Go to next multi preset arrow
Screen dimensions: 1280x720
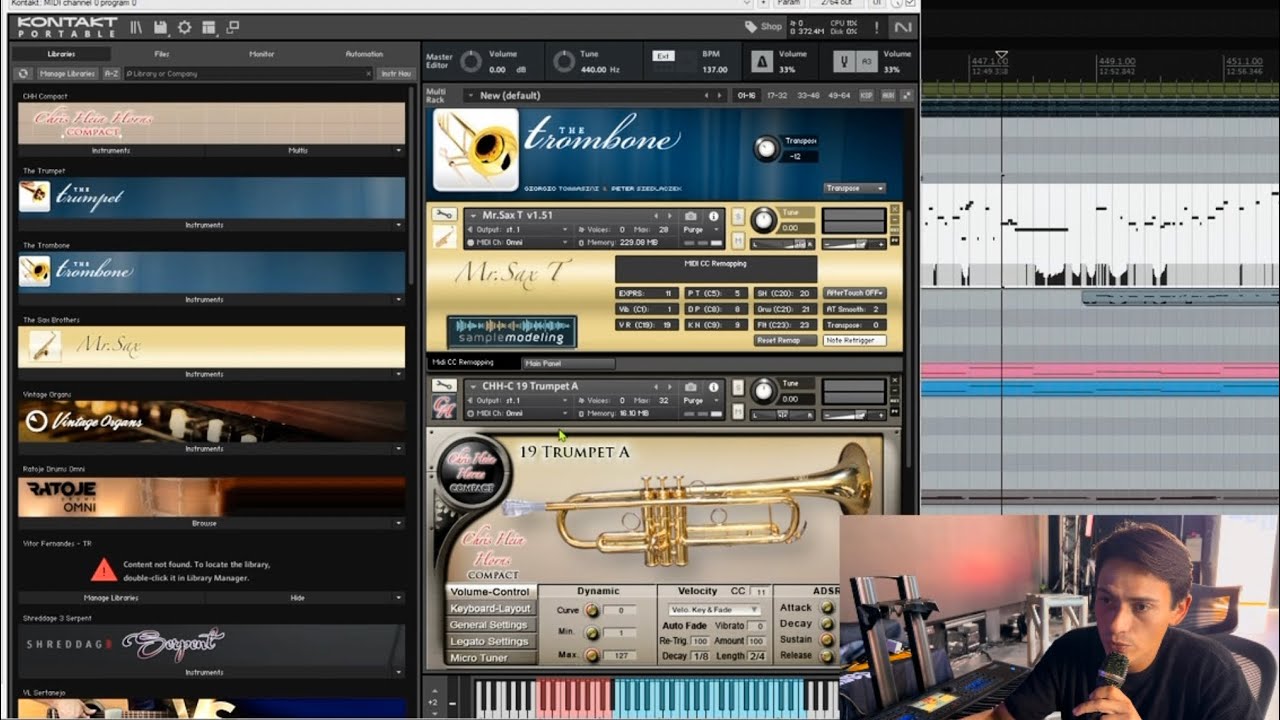pos(720,96)
